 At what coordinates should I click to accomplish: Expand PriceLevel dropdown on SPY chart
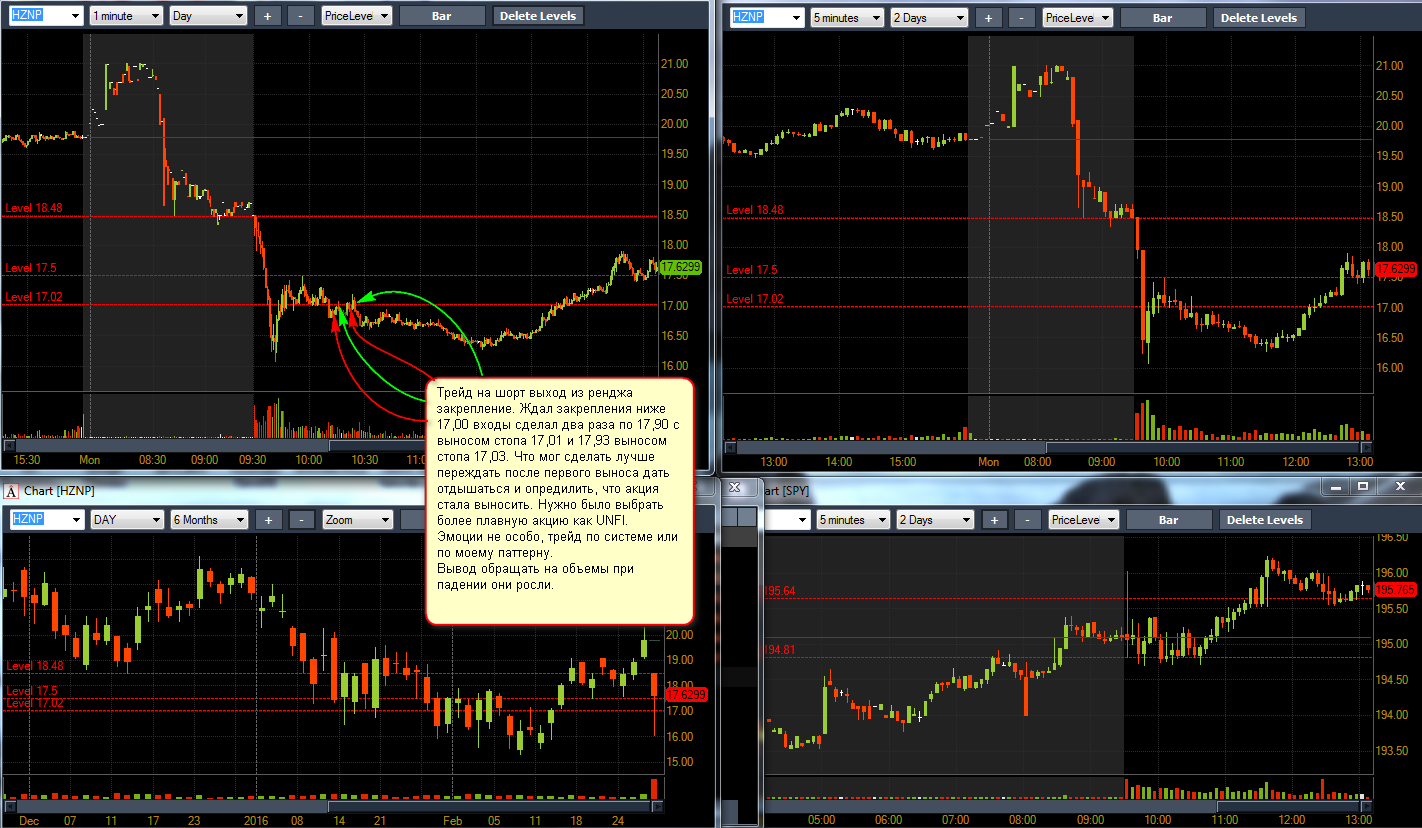pyautogui.click(x=1080, y=520)
